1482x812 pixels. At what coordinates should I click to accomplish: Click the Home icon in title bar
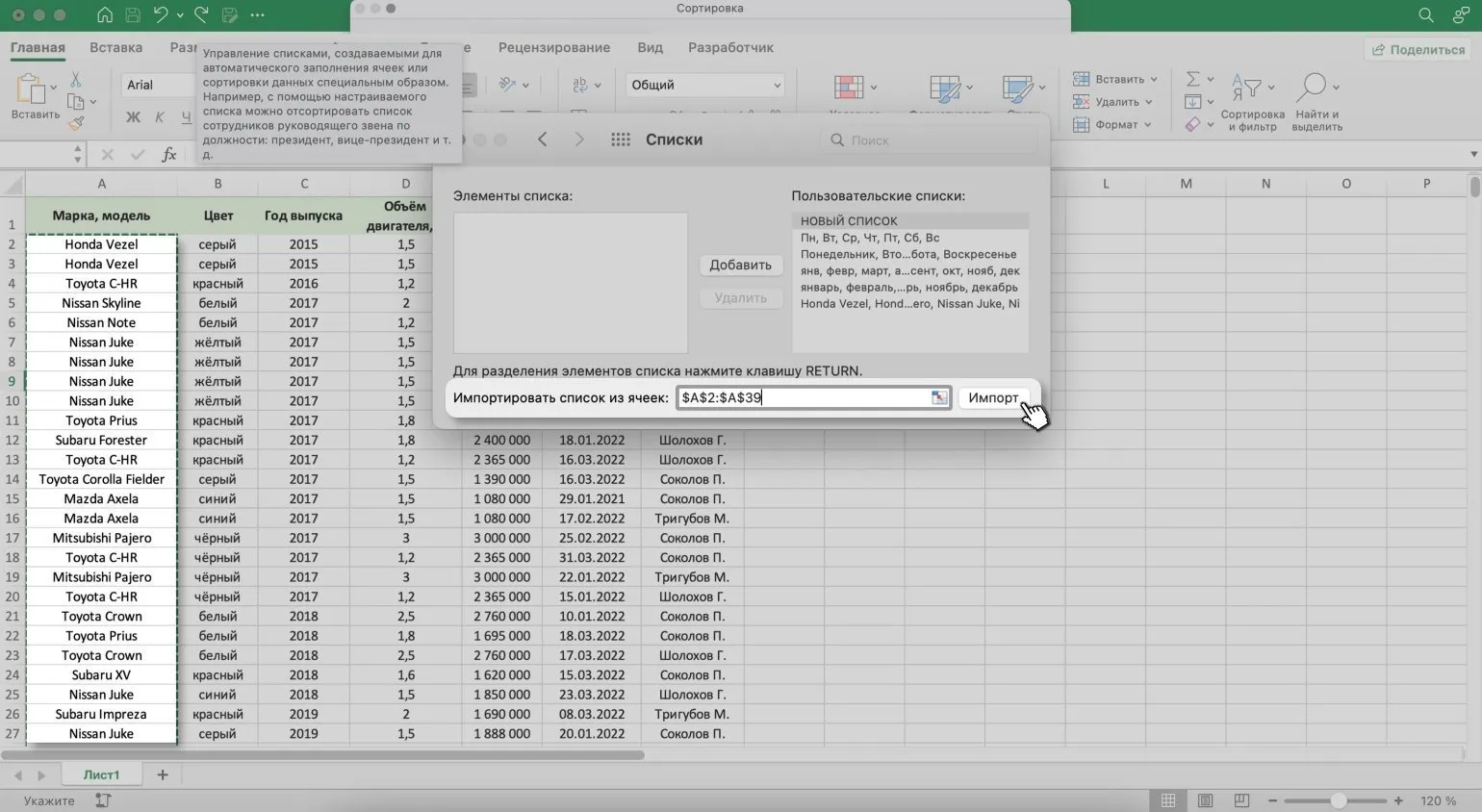[x=105, y=14]
